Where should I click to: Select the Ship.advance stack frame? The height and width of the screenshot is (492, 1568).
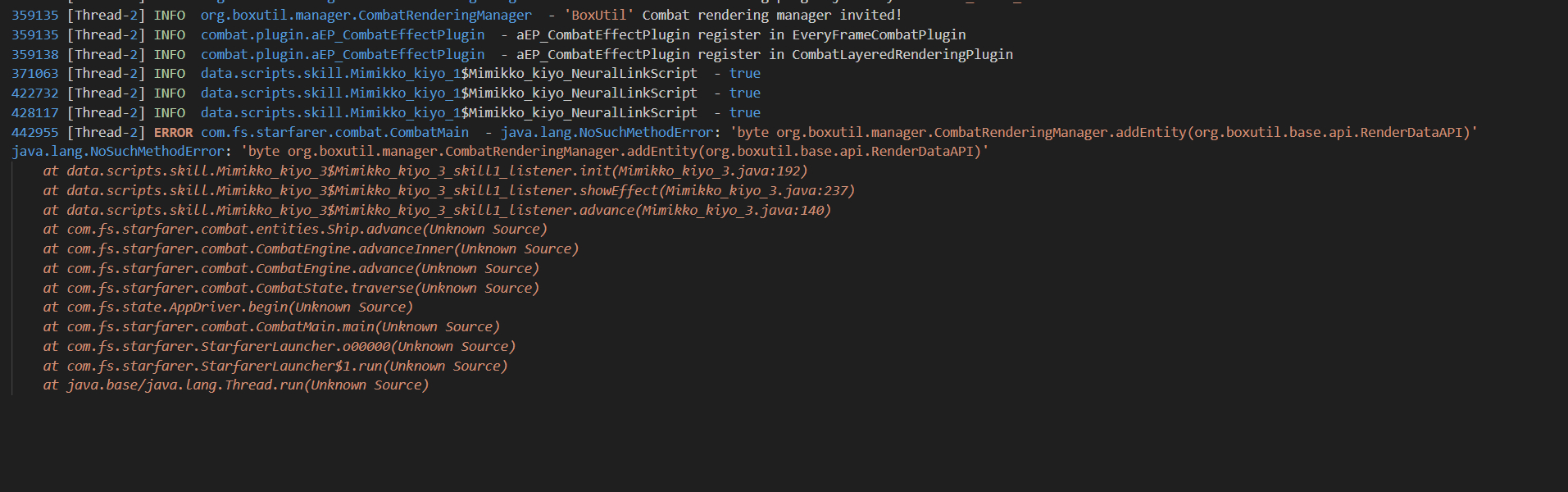pyautogui.click(x=307, y=230)
